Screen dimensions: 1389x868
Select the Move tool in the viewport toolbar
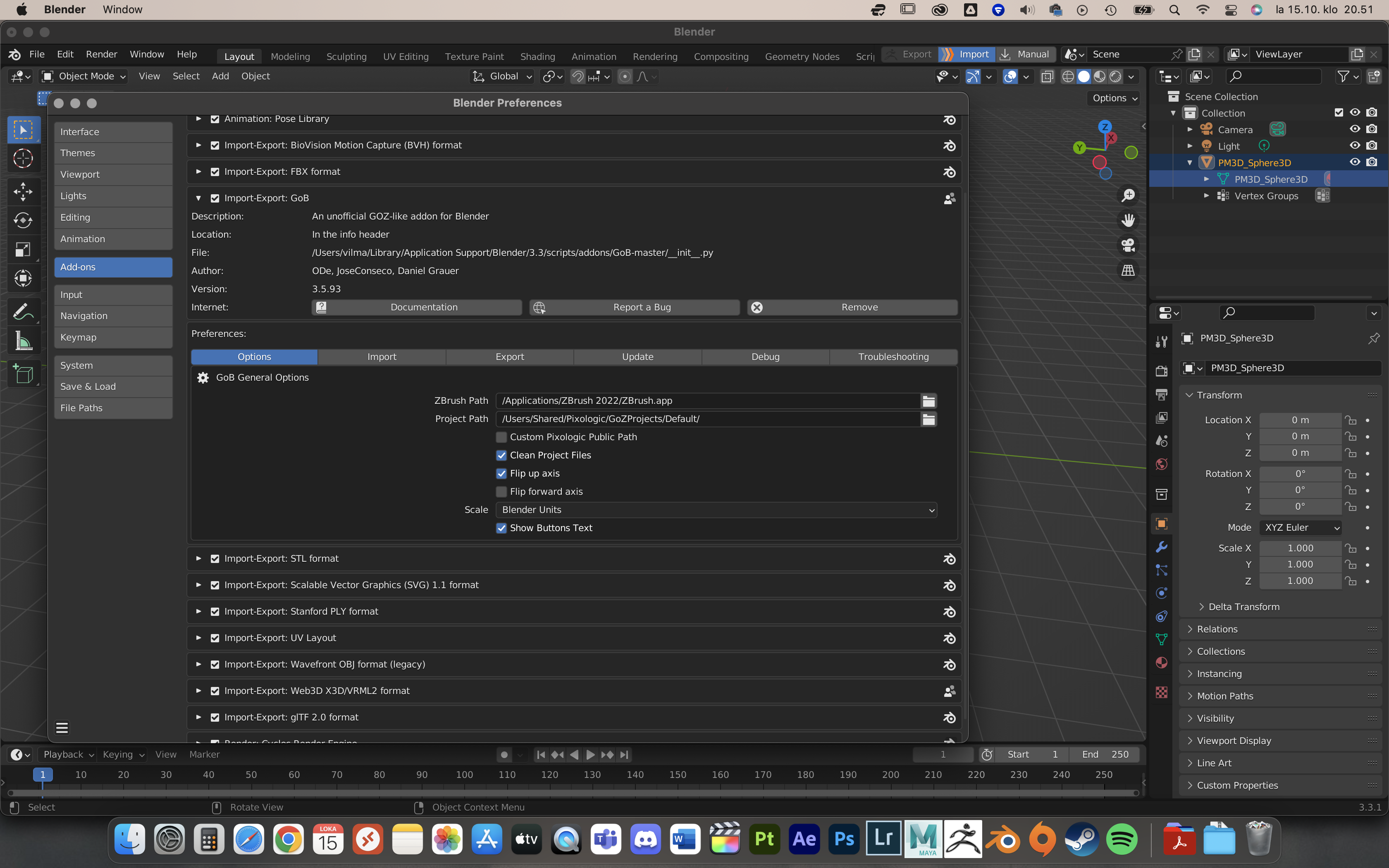[x=23, y=192]
